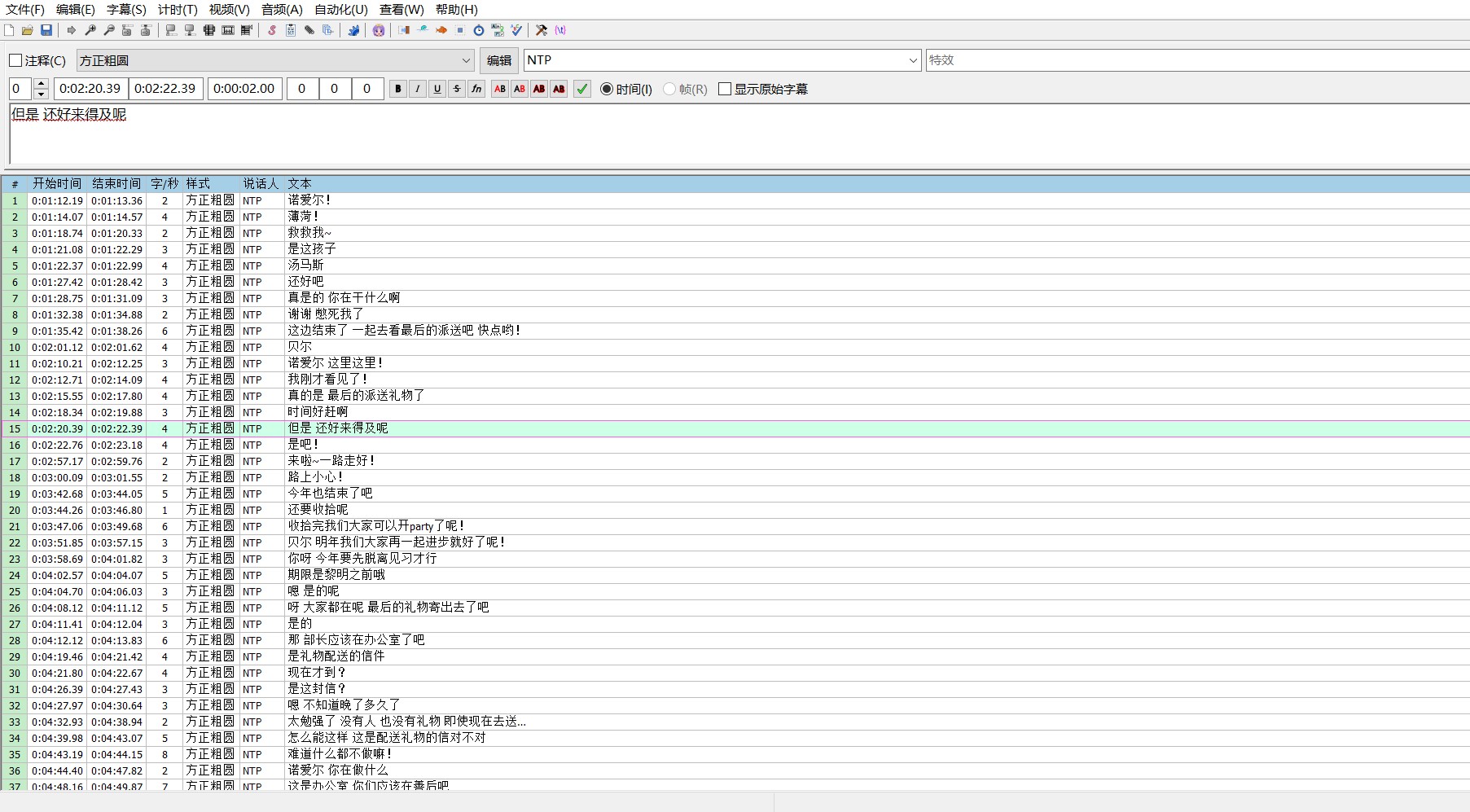1470x812 pixels.
Task: Toggle bold with the B button
Action: (x=398, y=89)
